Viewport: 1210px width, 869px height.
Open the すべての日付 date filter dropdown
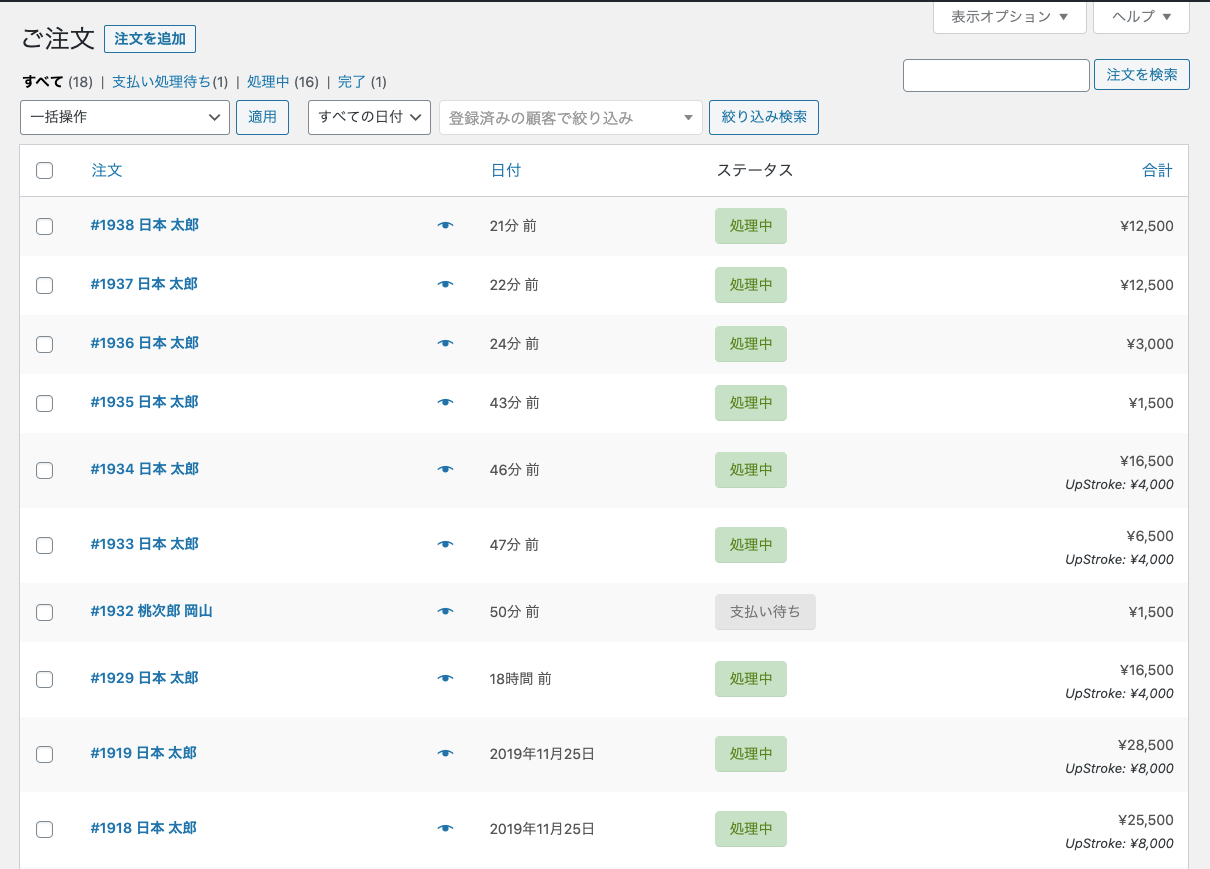370,117
